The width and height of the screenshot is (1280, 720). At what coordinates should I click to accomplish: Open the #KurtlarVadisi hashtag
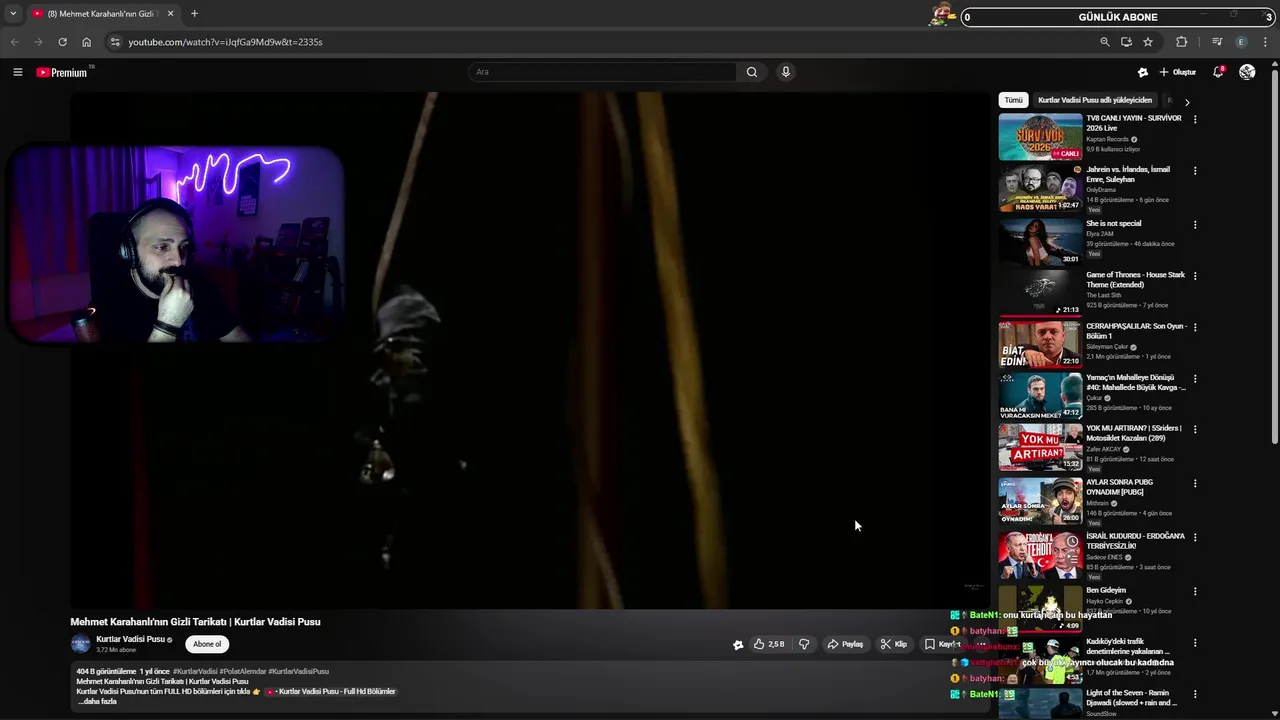tap(195, 671)
